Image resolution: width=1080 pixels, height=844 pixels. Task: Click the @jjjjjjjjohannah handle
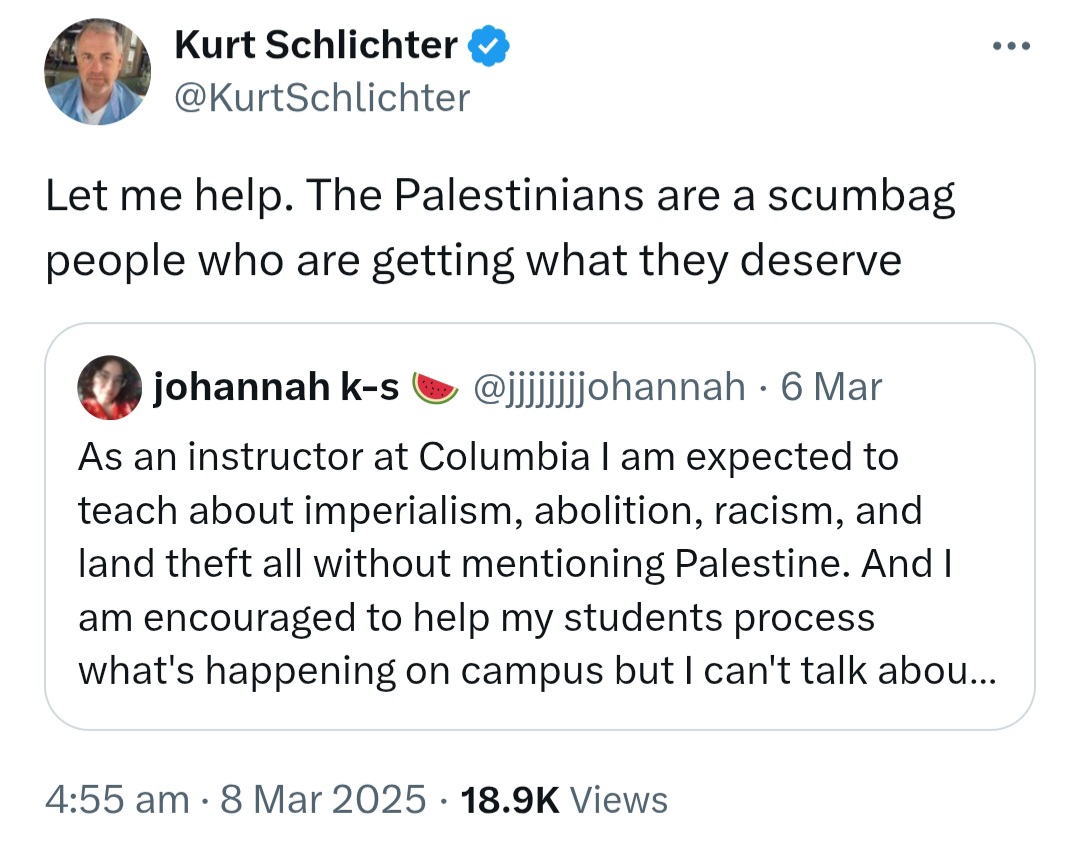pos(608,387)
